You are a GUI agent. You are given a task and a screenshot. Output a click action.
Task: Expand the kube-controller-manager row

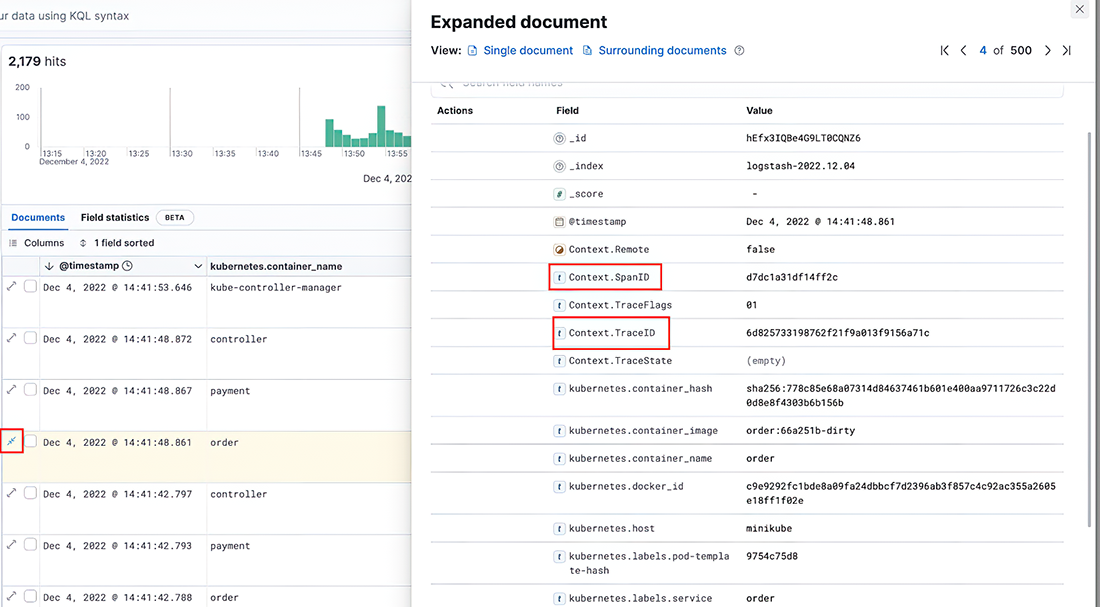coord(11,286)
